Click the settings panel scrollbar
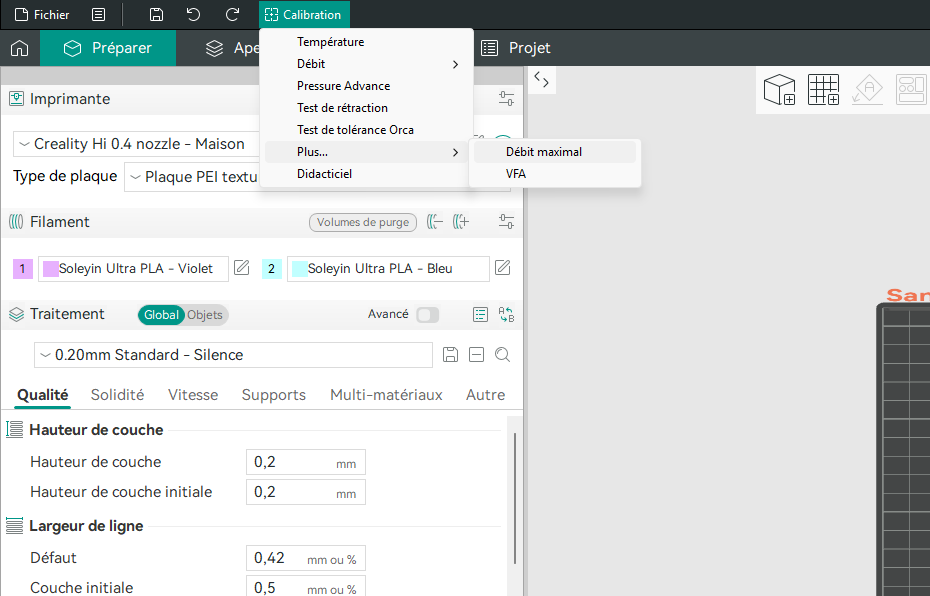Image resolution: width=930 pixels, height=596 pixels. [x=515, y=498]
